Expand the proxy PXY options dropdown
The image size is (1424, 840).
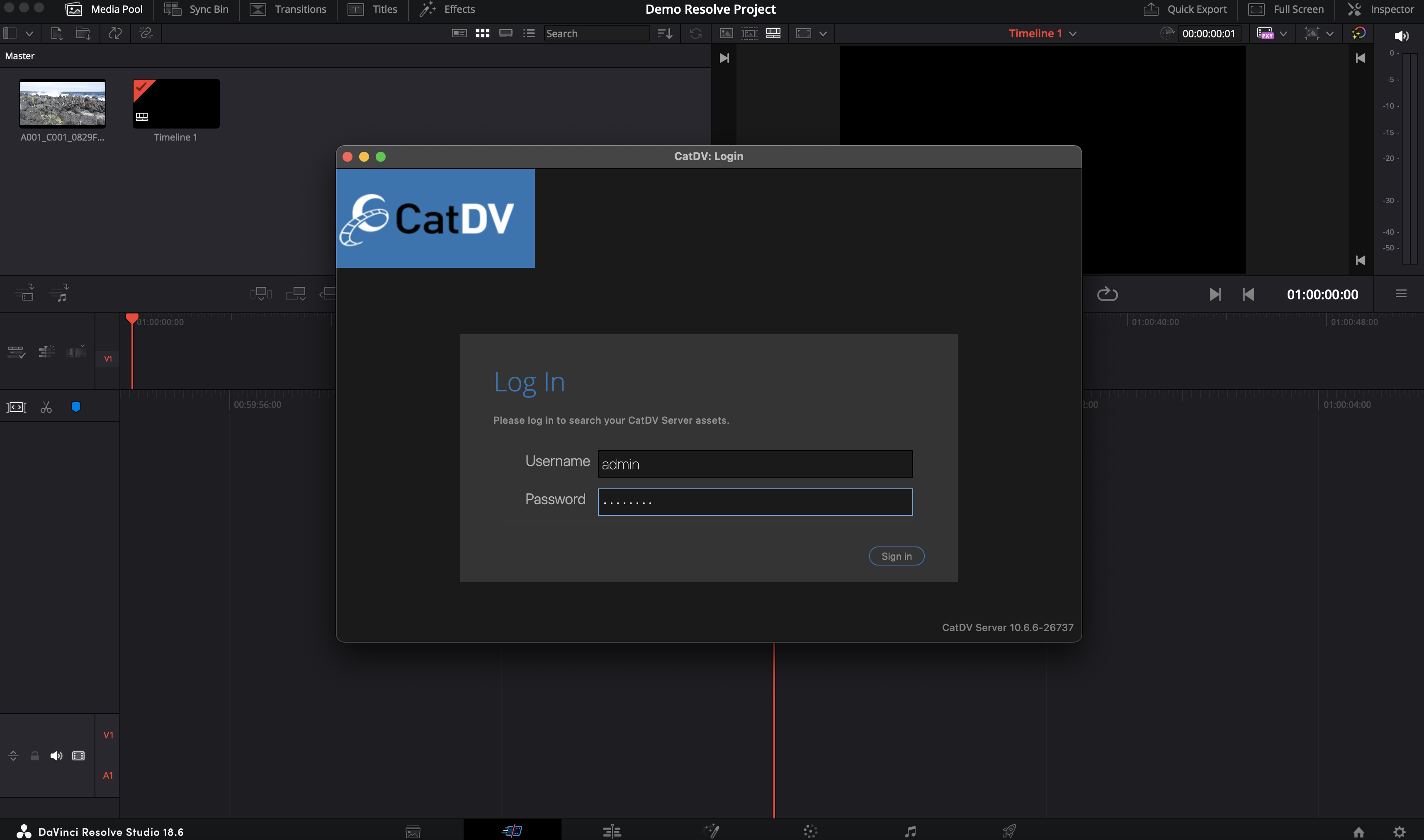[1283, 34]
